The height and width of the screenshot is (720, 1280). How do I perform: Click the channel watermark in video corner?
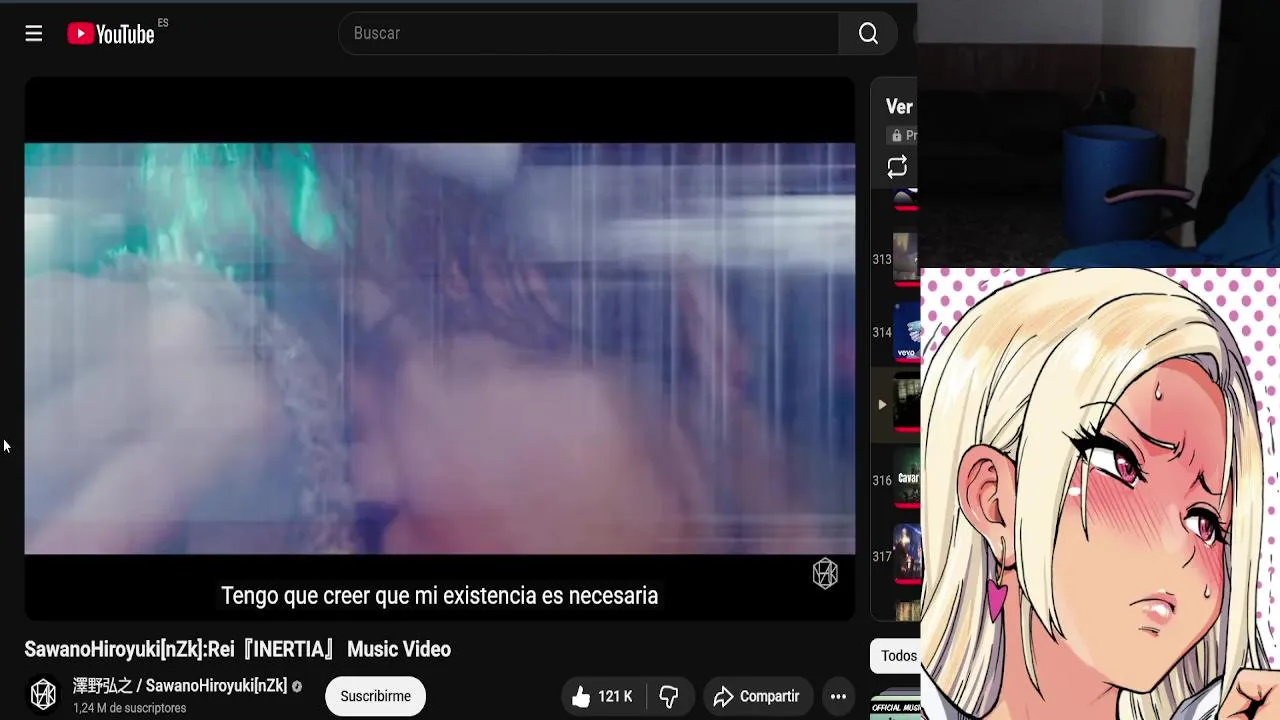click(825, 573)
